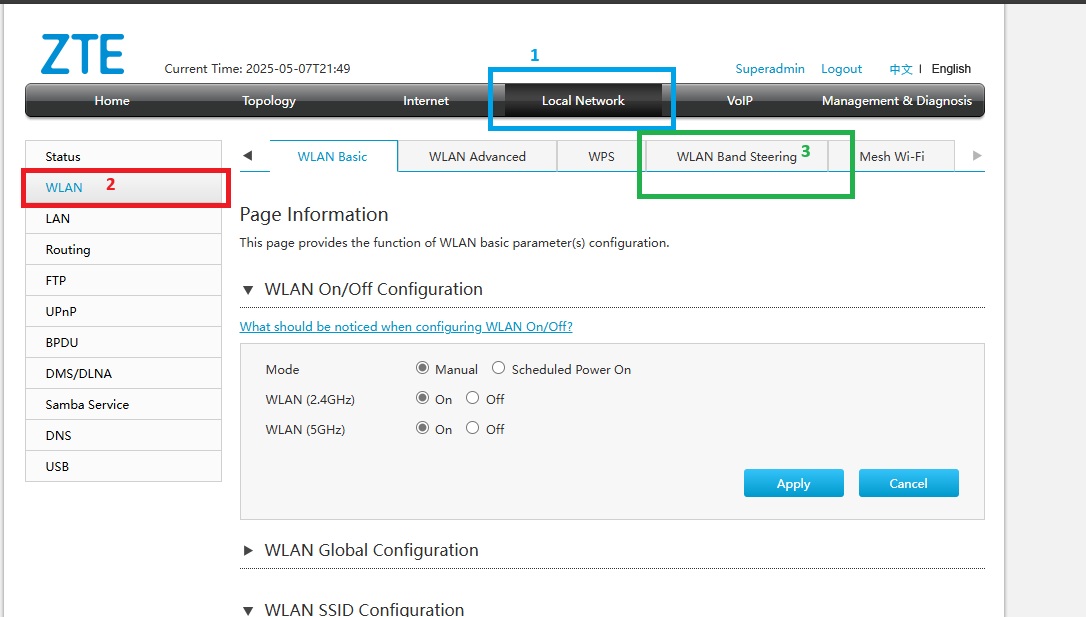The width and height of the screenshot is (1086, 617).
Task: Turn off WLAN 2.4GHz radio
Action: click(x=472, y=399)
